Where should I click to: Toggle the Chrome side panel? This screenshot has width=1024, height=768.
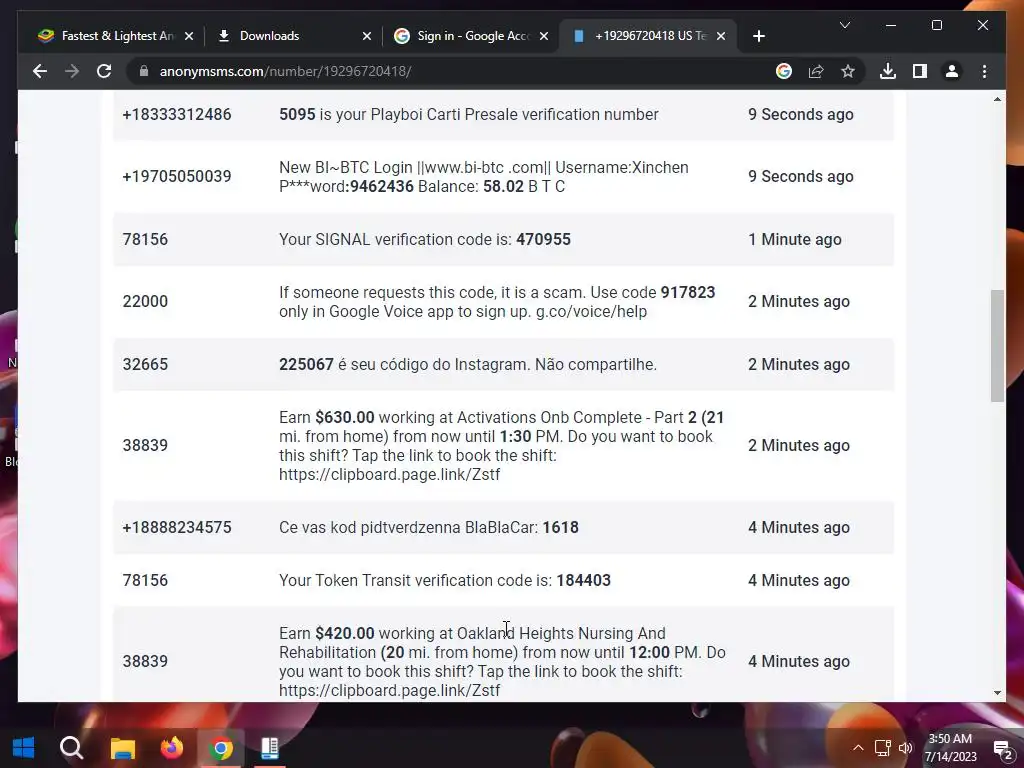point(920,71)
